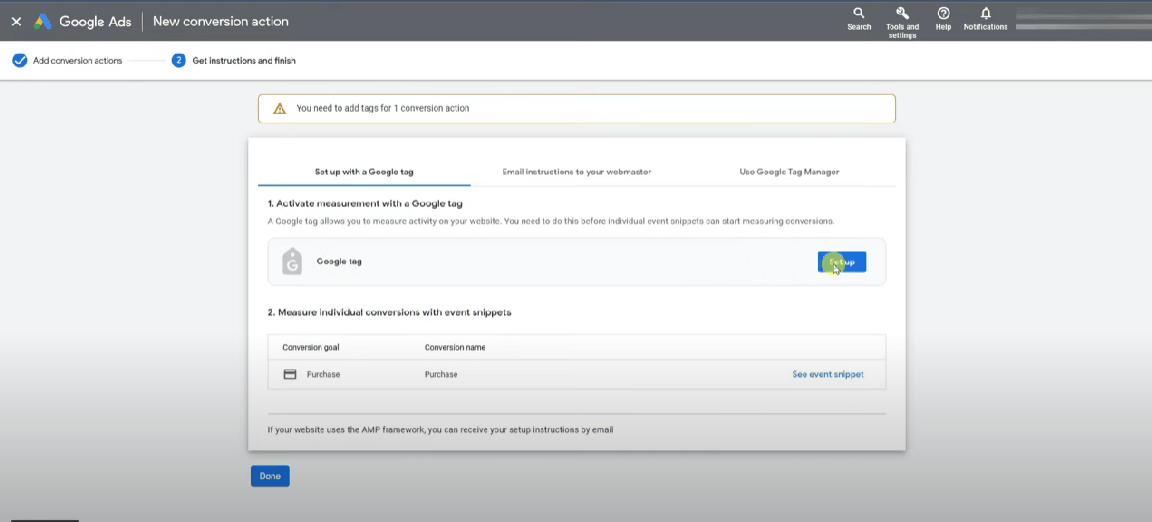Switch to Email instructions to your webmaster tab
The image size is (1152, 522).
(x=576, y=172)
